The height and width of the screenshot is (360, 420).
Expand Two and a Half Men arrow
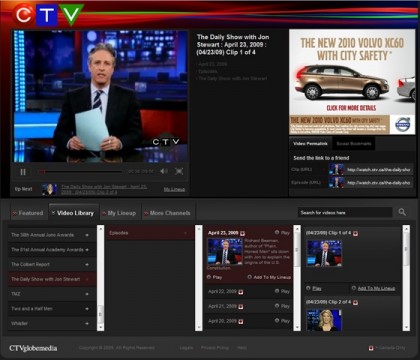(87, 309)
